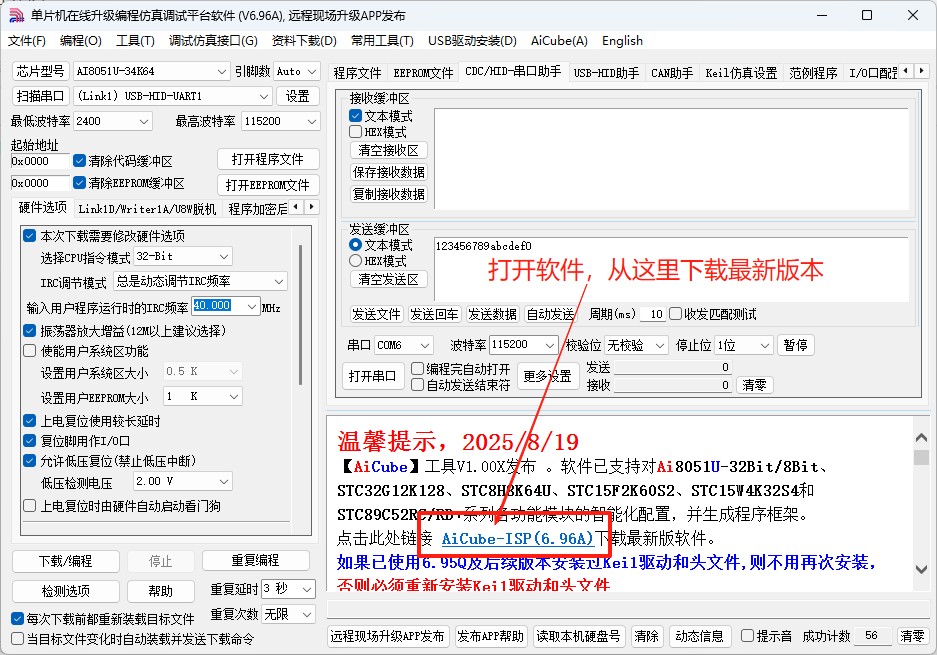Switch to Link1D/Writer1A/U8W脱机 tab
This screenshot has width=937, height=655.
(147, 209)
